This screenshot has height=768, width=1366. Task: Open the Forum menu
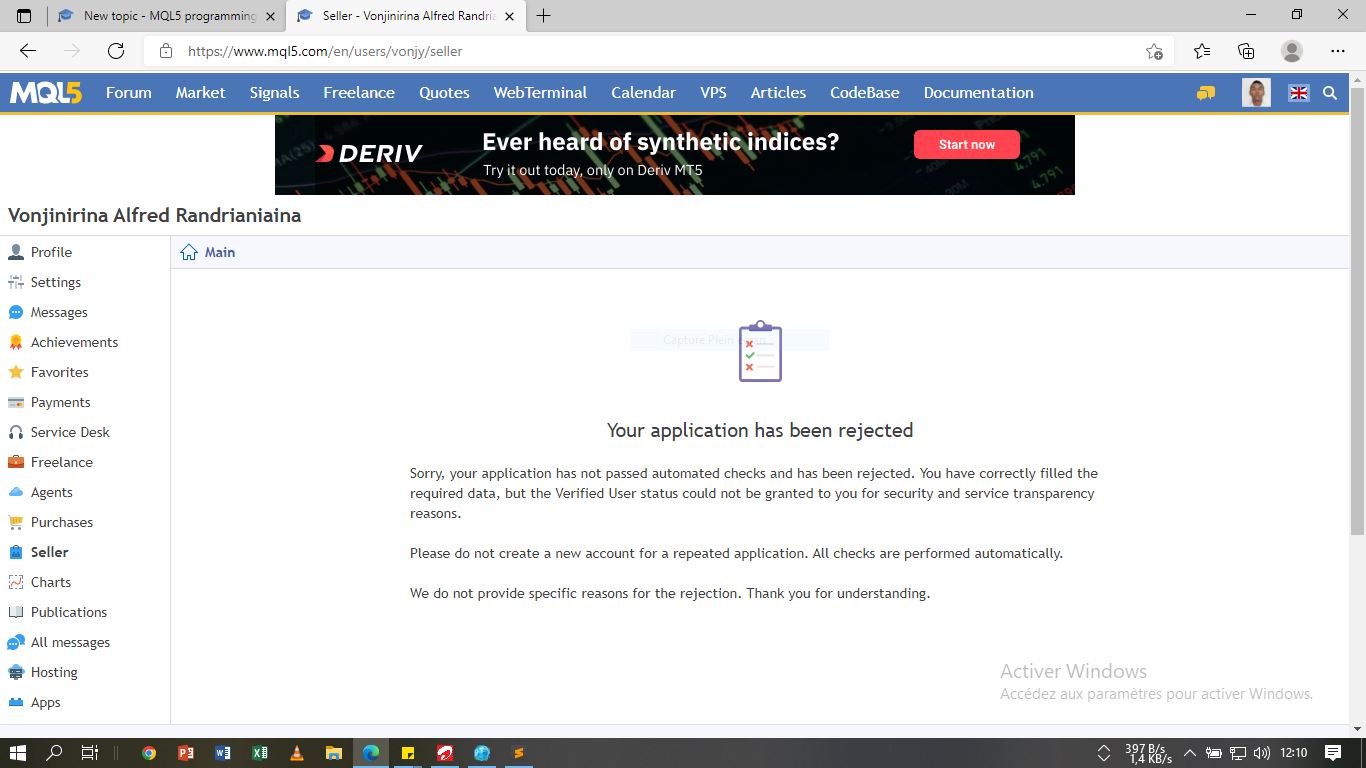[129, 93]
